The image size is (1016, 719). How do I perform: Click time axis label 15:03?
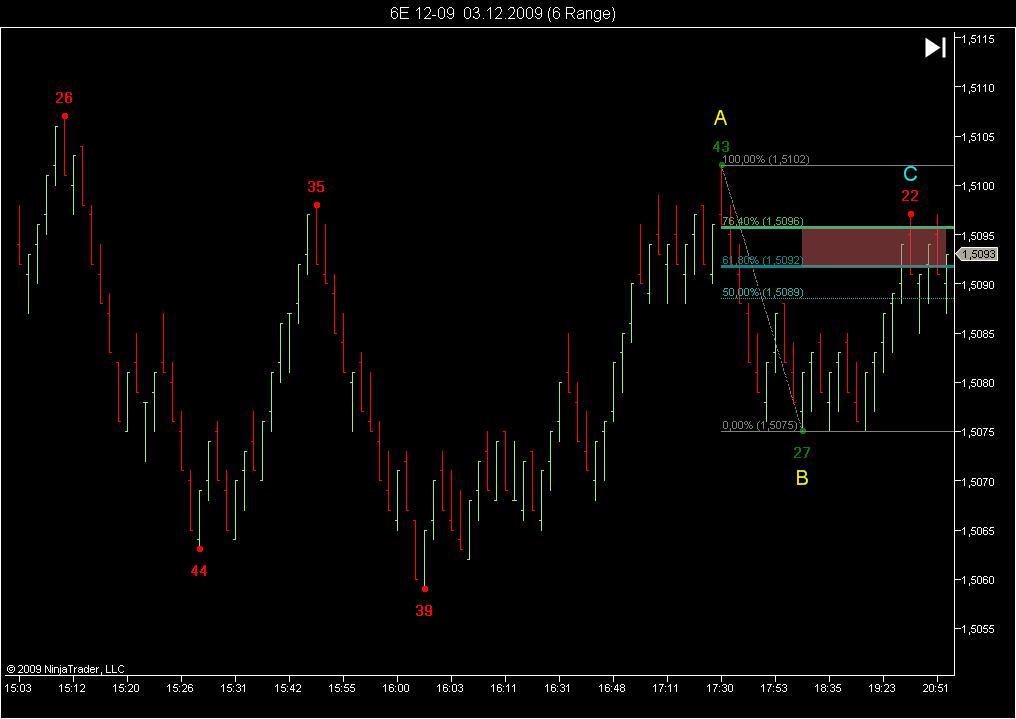[x=18, y=688]
